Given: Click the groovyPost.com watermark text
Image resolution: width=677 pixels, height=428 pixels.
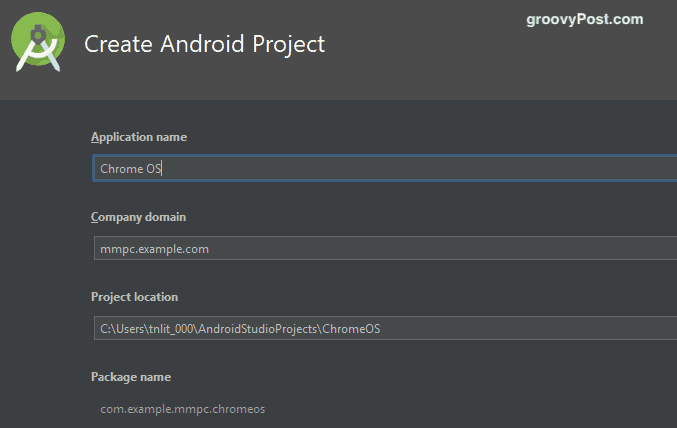Looking at the screenshot, I should tap(585, 19).
